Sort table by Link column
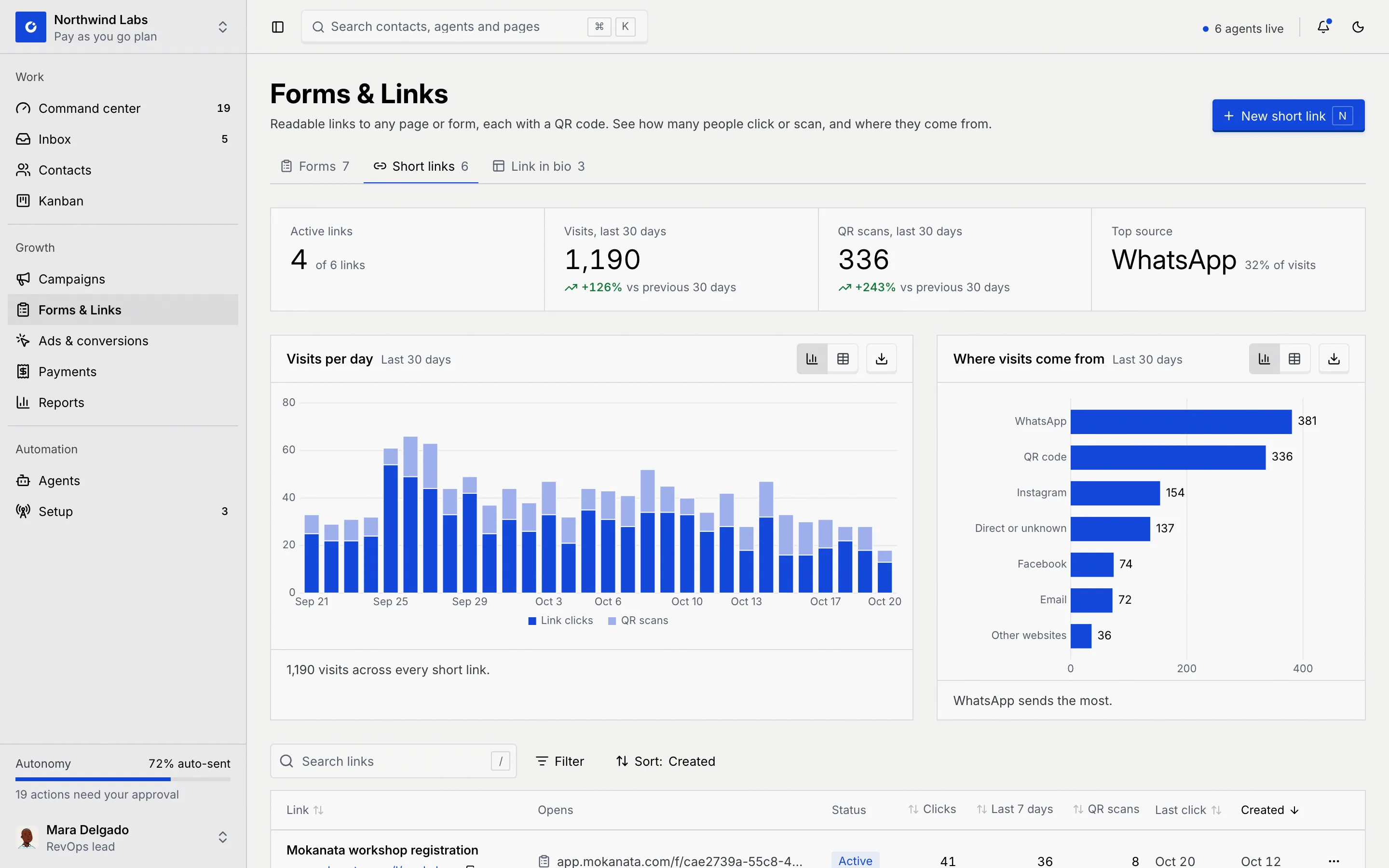The height and width of the screenshot is (868, 1389). [305, 810]
